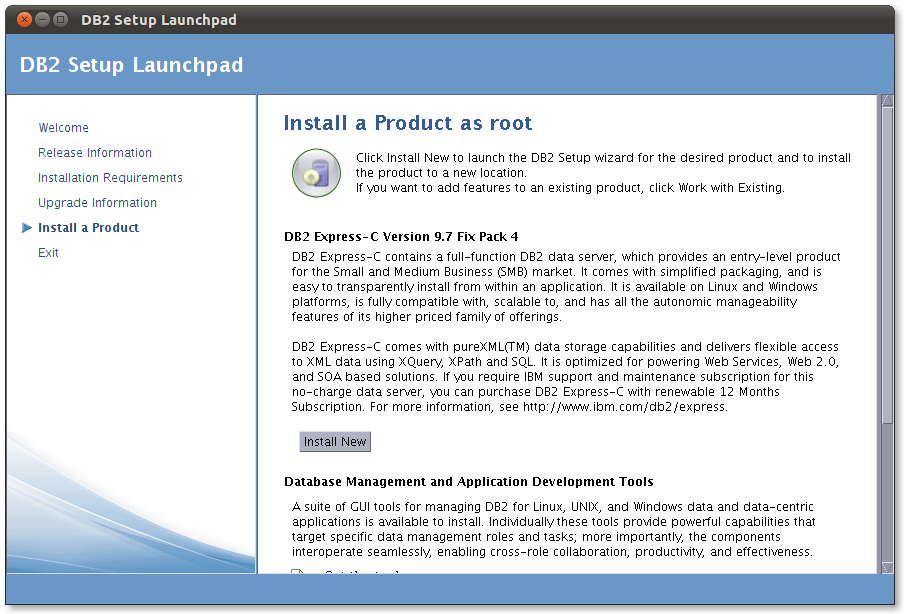Maximize the DB2 Setup Launchpad window

(x=60, y=20)
